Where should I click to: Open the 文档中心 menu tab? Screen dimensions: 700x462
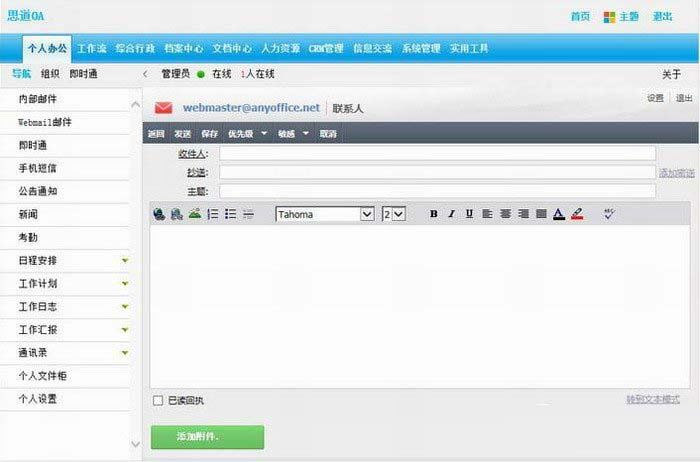click(x=232, y=48)
